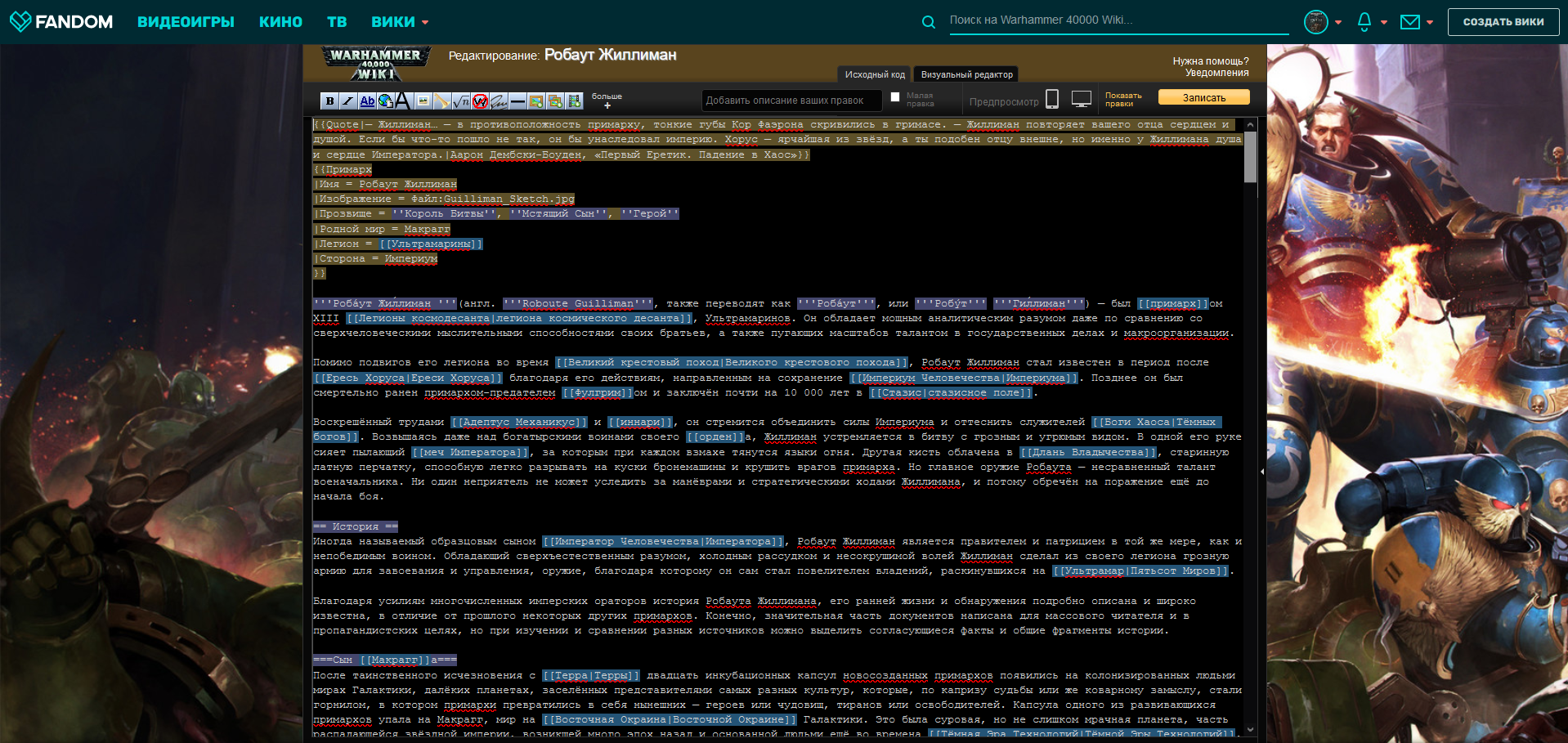This screenshot has height=743, width=1568.
Task: Click the add photo toolbar icon
Action: pyautogui.click(x=536, y=101)
